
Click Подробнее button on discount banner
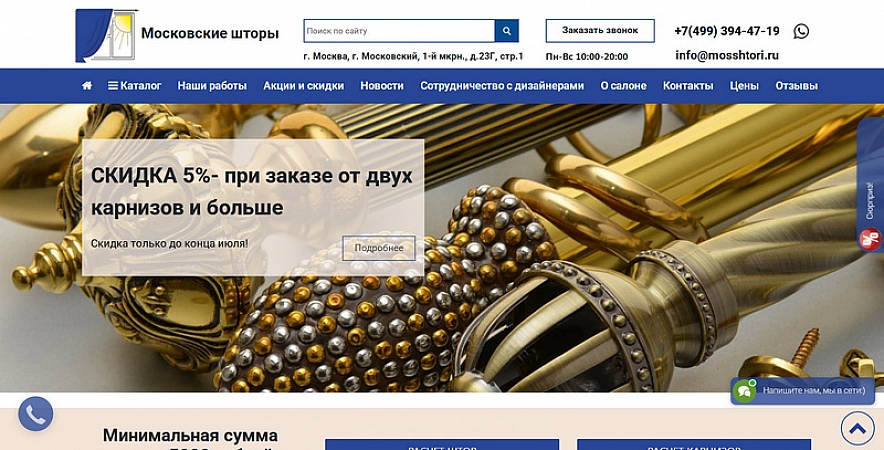(x=379, y=248)
